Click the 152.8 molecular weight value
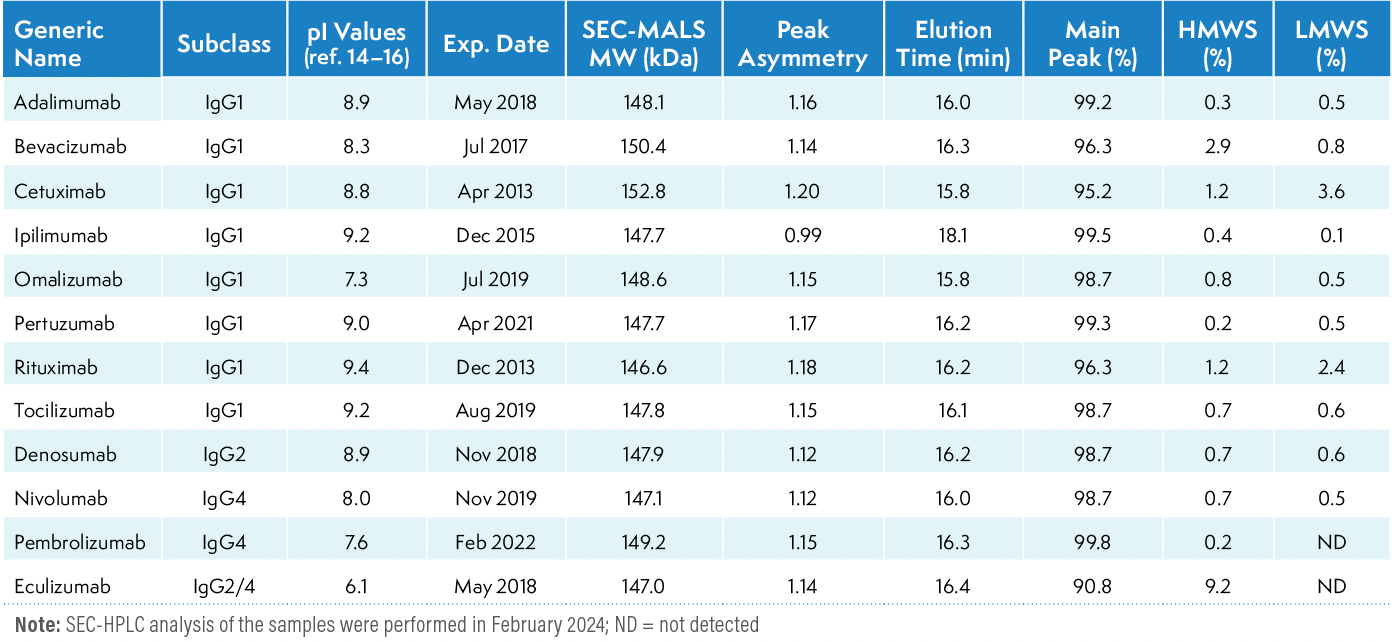 640,191
